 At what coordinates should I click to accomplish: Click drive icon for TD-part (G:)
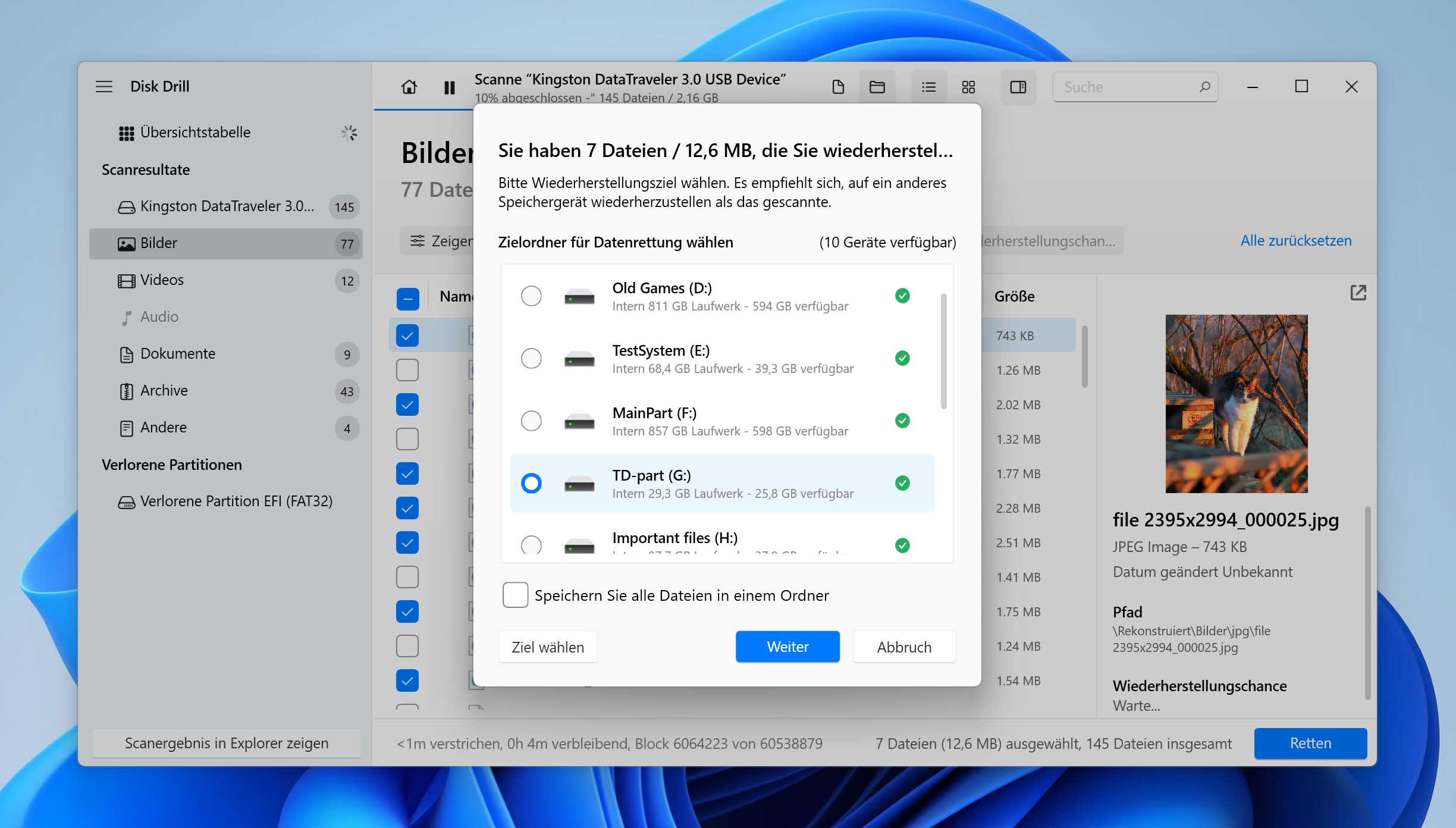pos(579,484)
